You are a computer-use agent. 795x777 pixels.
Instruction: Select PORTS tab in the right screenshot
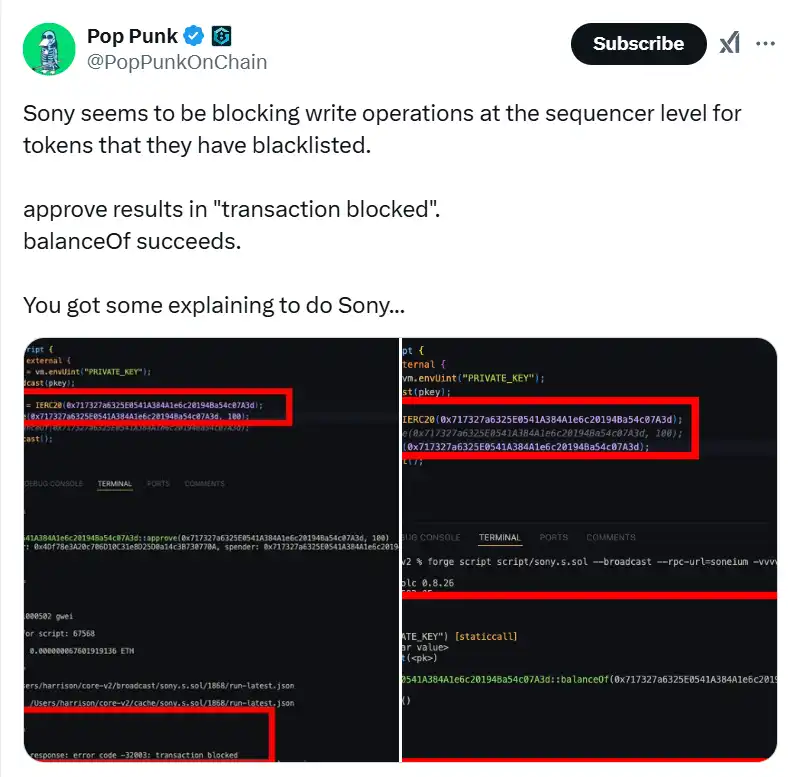pyautogui.click(x=553, y=537)
